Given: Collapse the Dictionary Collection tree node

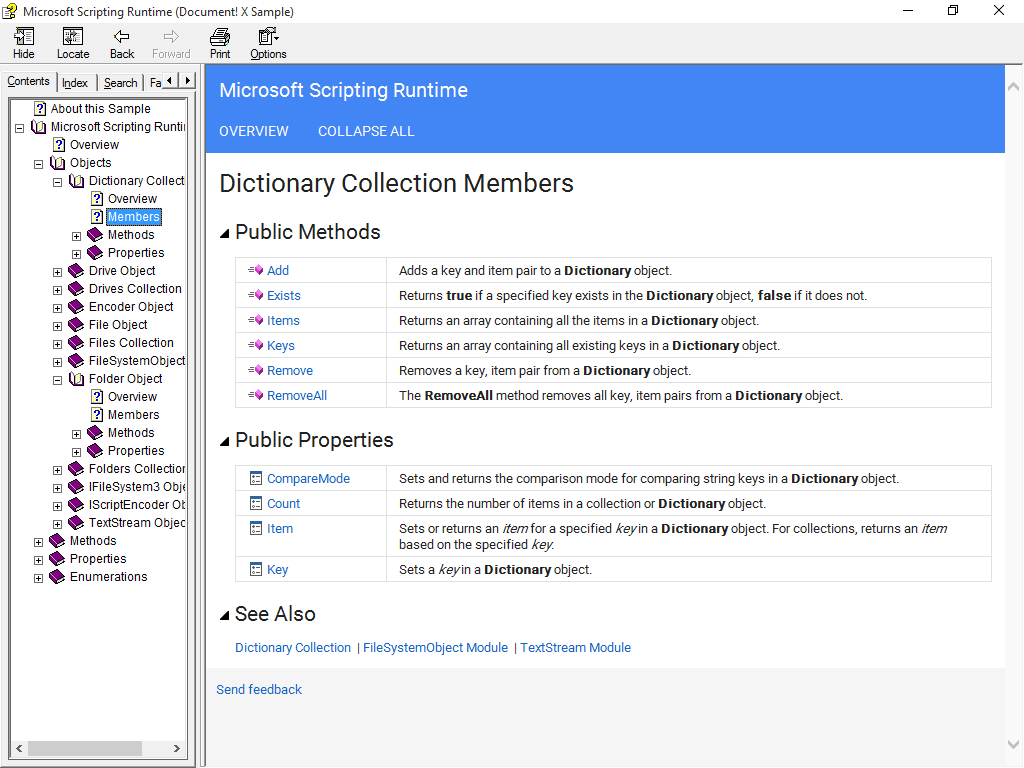Looking at the screenshot, I should 57,182.
